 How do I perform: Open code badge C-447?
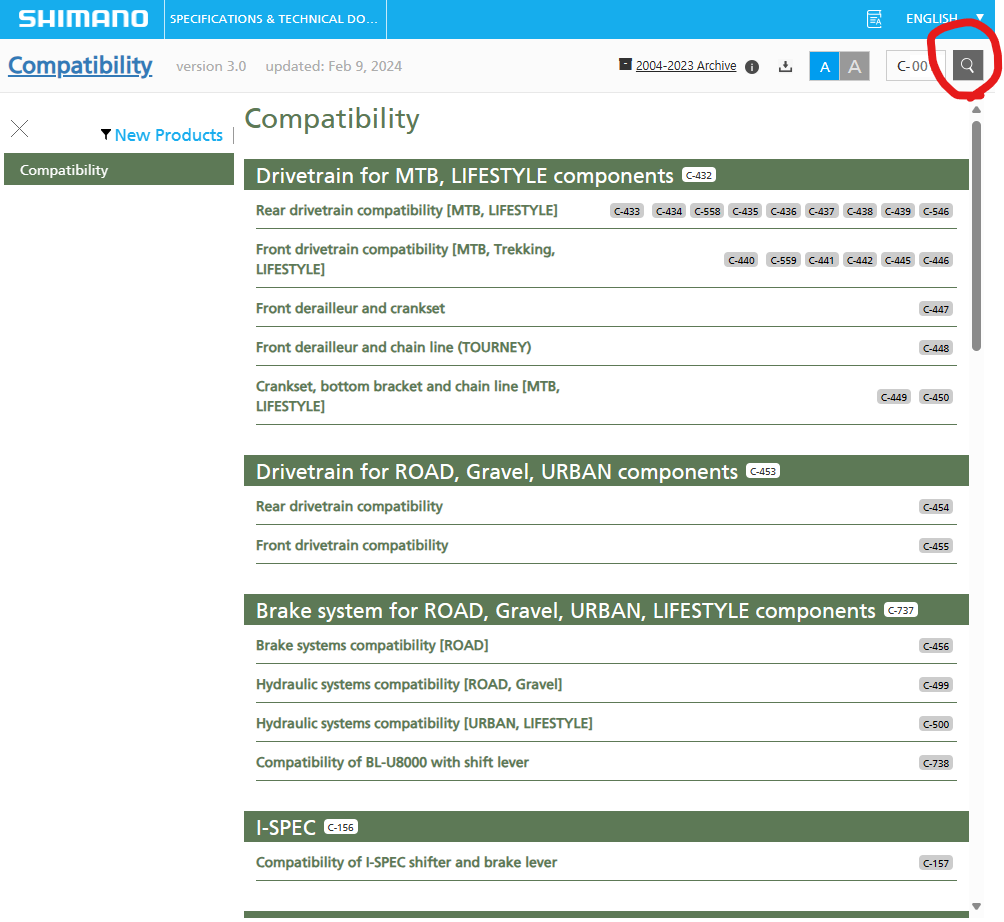click(x=936, y=309)
